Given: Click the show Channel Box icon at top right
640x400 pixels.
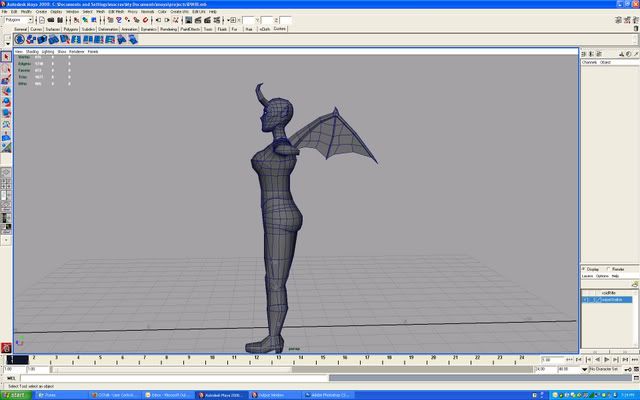Looking at the screenshot, I should (632, 19).
